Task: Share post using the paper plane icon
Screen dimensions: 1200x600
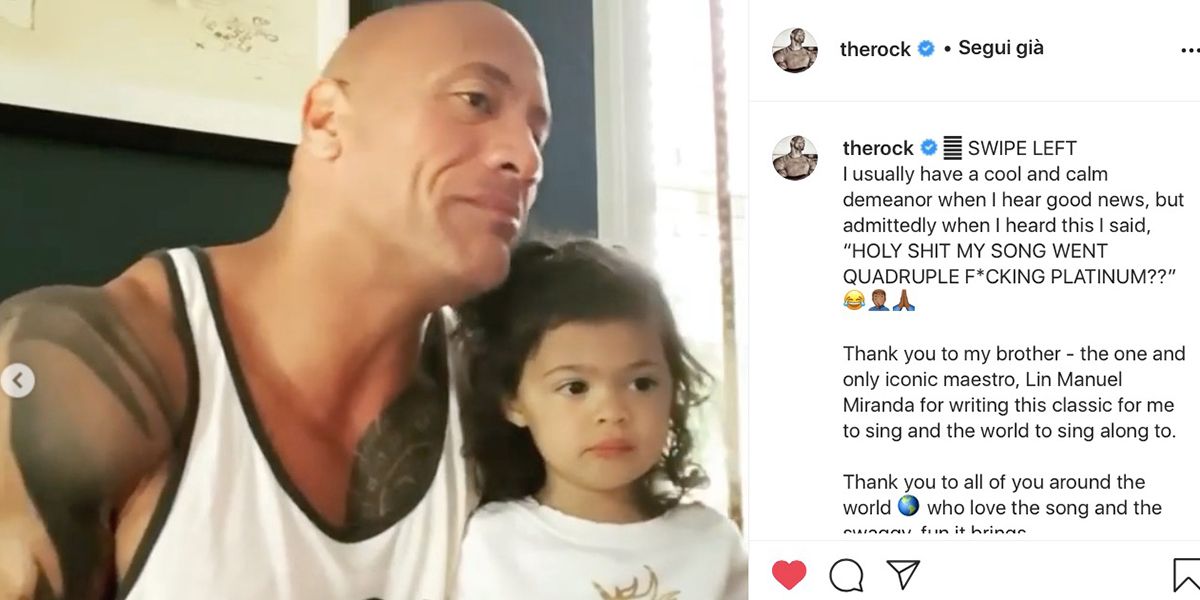Action: click(x=903, y=574)
